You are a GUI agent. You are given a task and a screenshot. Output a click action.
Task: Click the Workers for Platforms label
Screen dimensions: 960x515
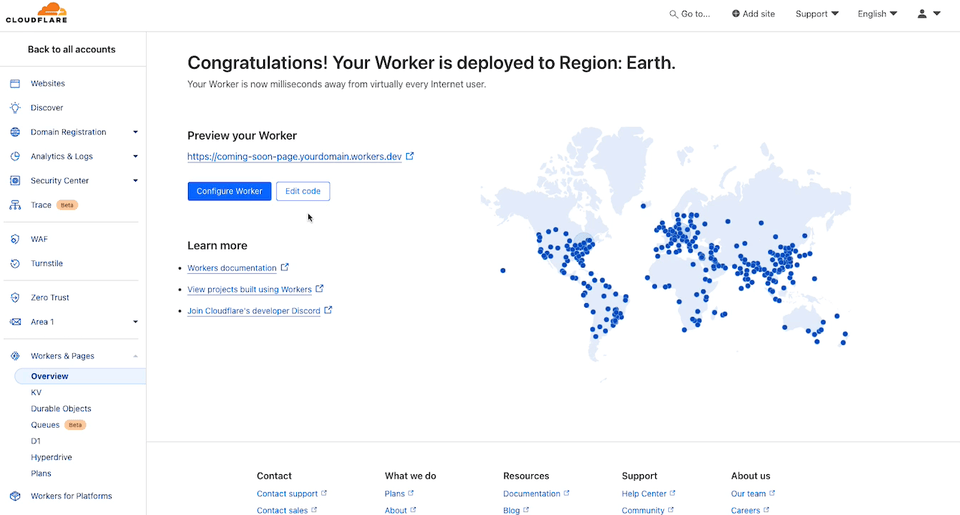point(72,496)
